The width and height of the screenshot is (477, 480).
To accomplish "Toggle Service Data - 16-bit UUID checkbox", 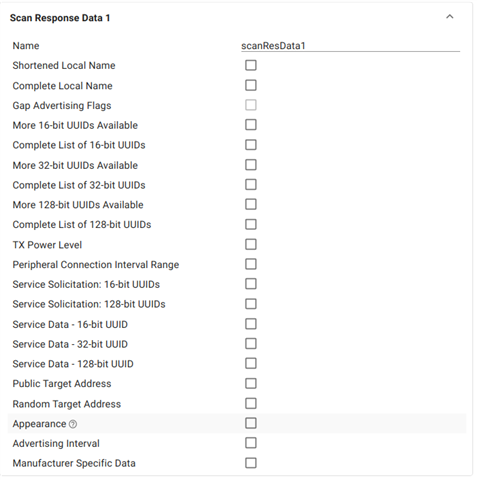I will pos(251,324).
